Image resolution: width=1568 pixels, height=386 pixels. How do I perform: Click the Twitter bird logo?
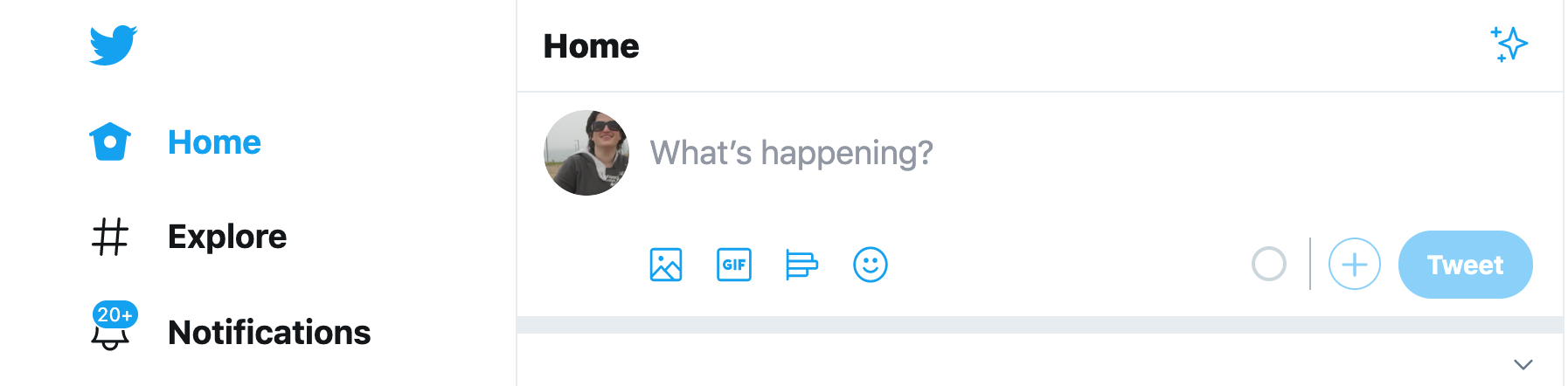113,45
